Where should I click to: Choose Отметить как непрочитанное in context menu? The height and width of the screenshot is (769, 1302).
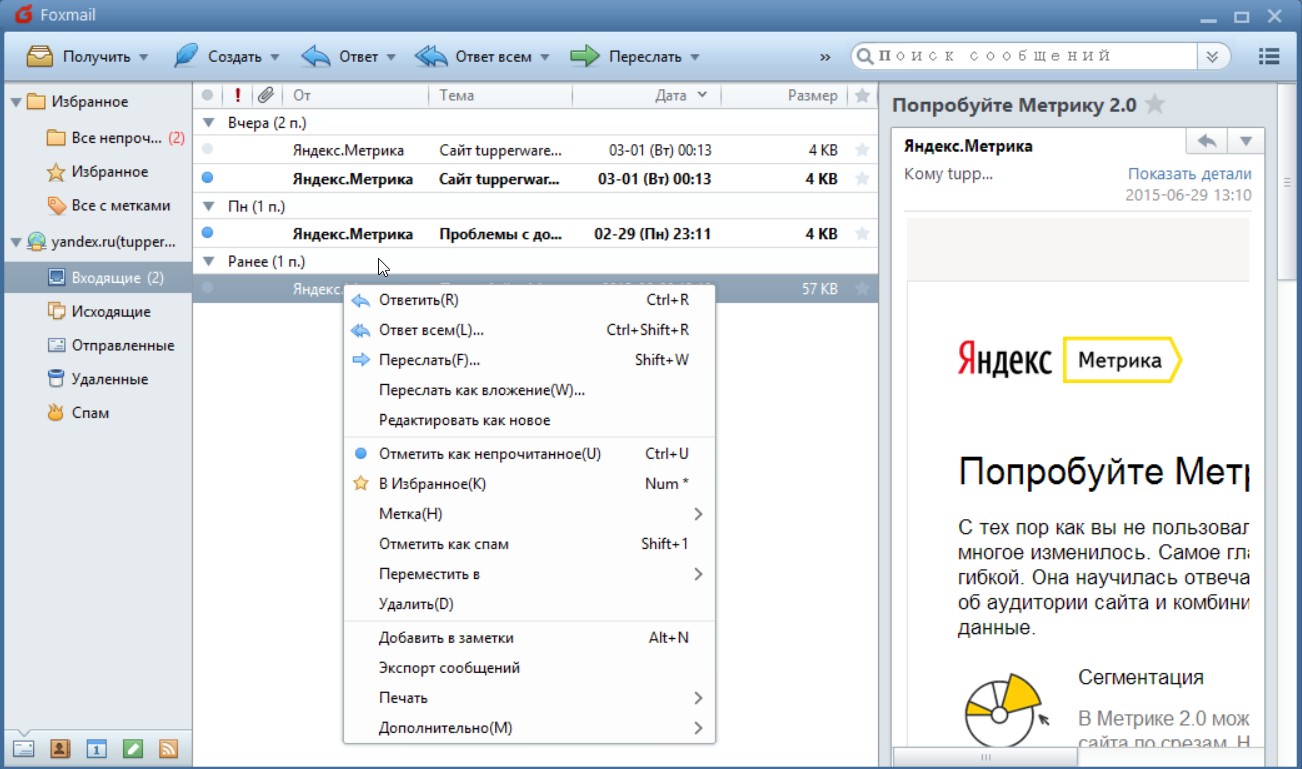(x=530, y=454)
